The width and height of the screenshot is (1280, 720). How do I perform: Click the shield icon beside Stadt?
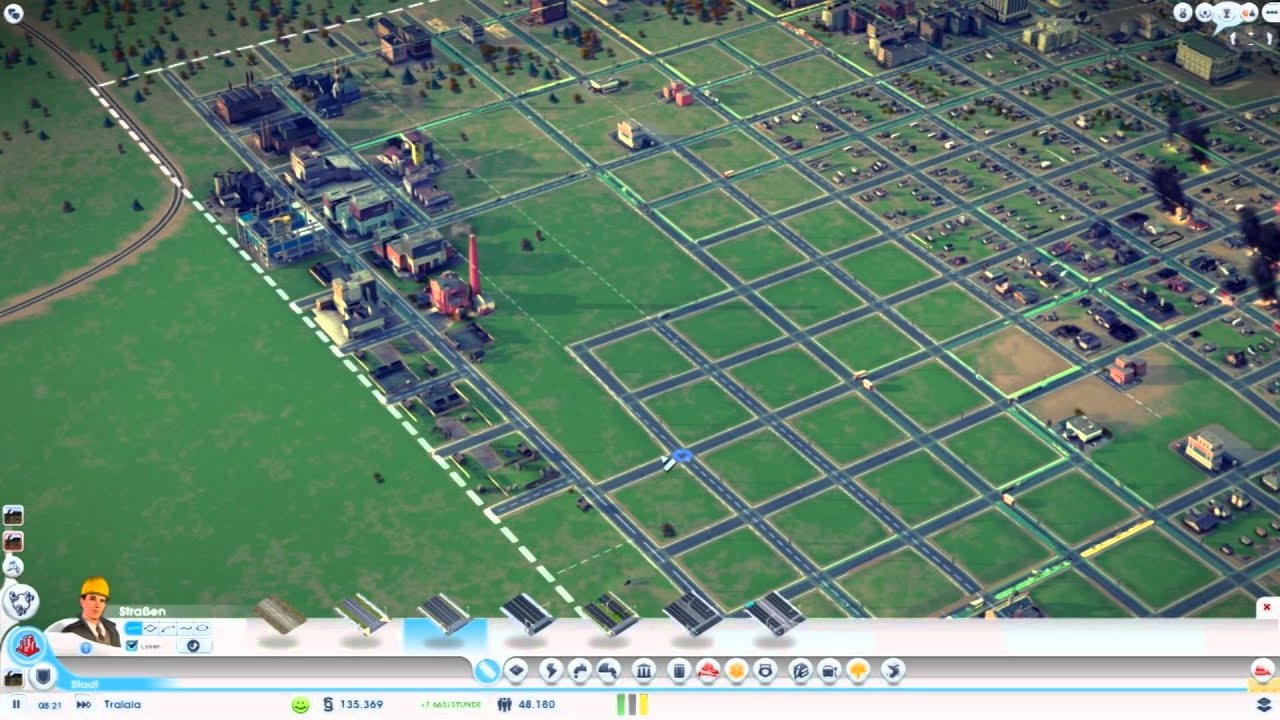click(42, 677)
